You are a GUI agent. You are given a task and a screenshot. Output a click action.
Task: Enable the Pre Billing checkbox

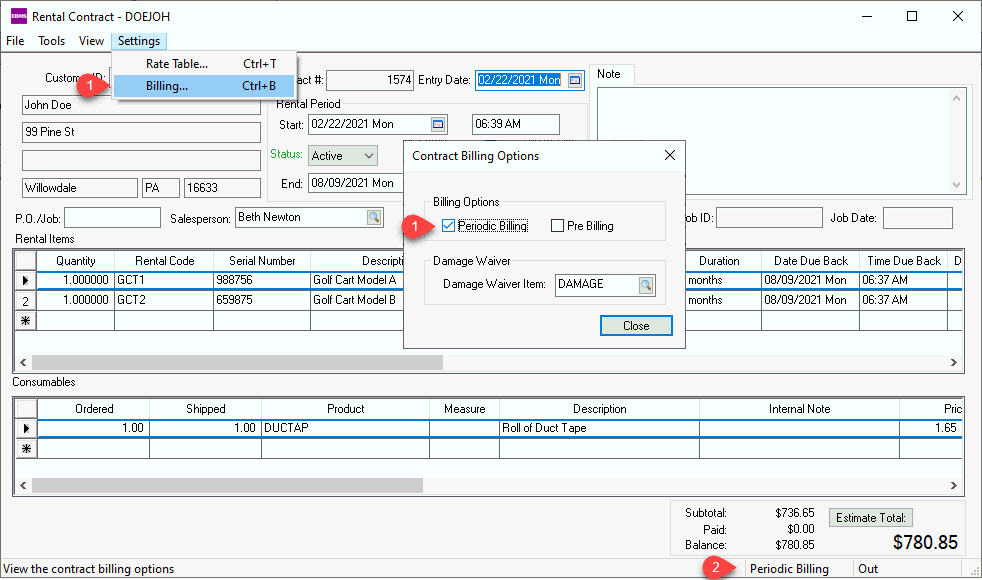(558, 226)
